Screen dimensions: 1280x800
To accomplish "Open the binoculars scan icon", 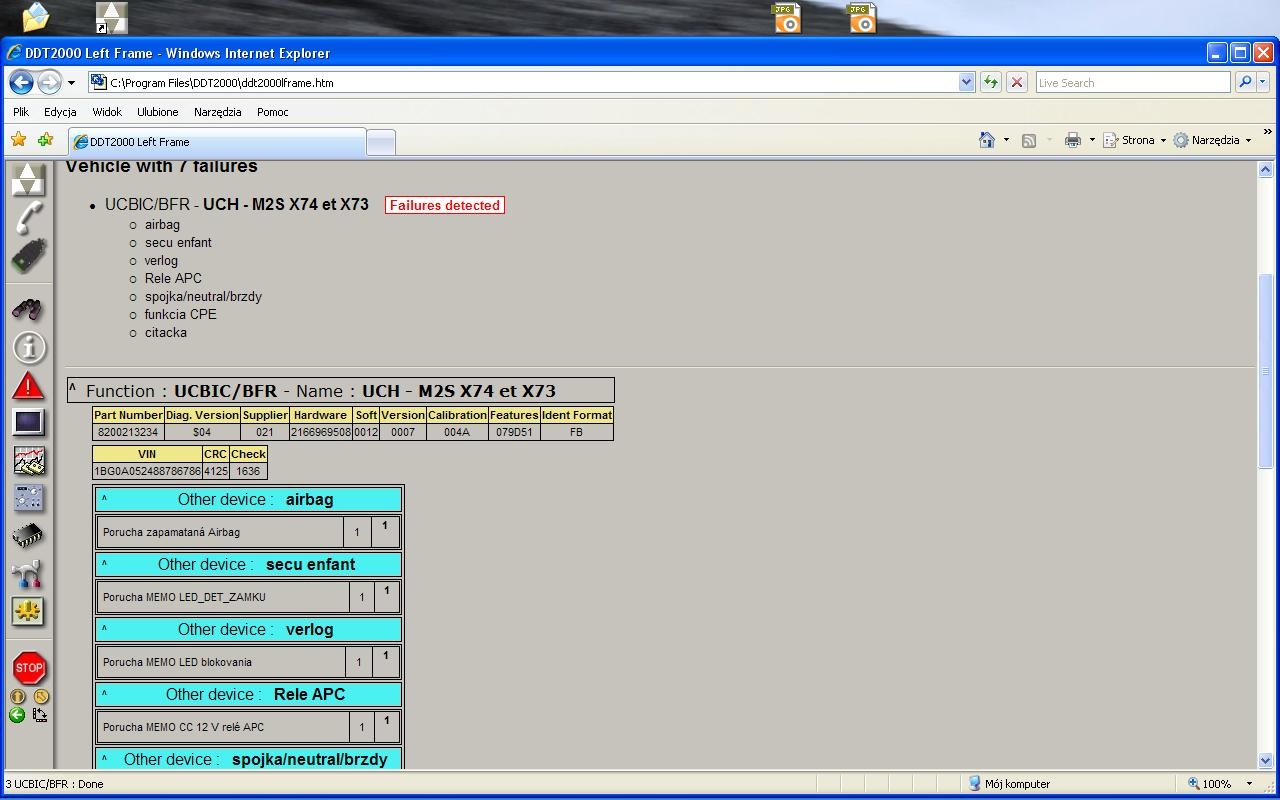I will coord(28,309).
